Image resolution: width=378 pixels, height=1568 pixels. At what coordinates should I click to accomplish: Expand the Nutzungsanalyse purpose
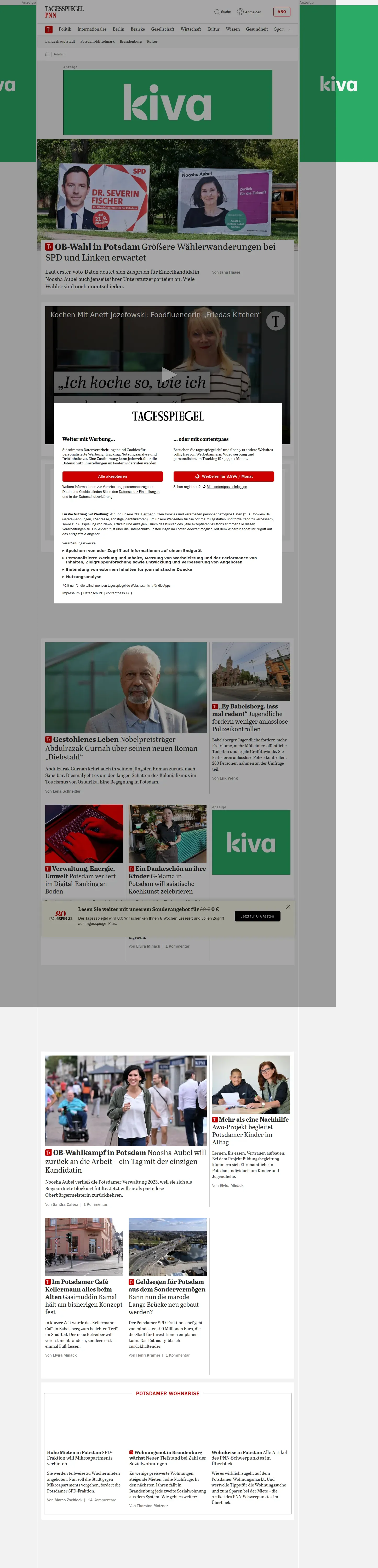coord(82,577)
